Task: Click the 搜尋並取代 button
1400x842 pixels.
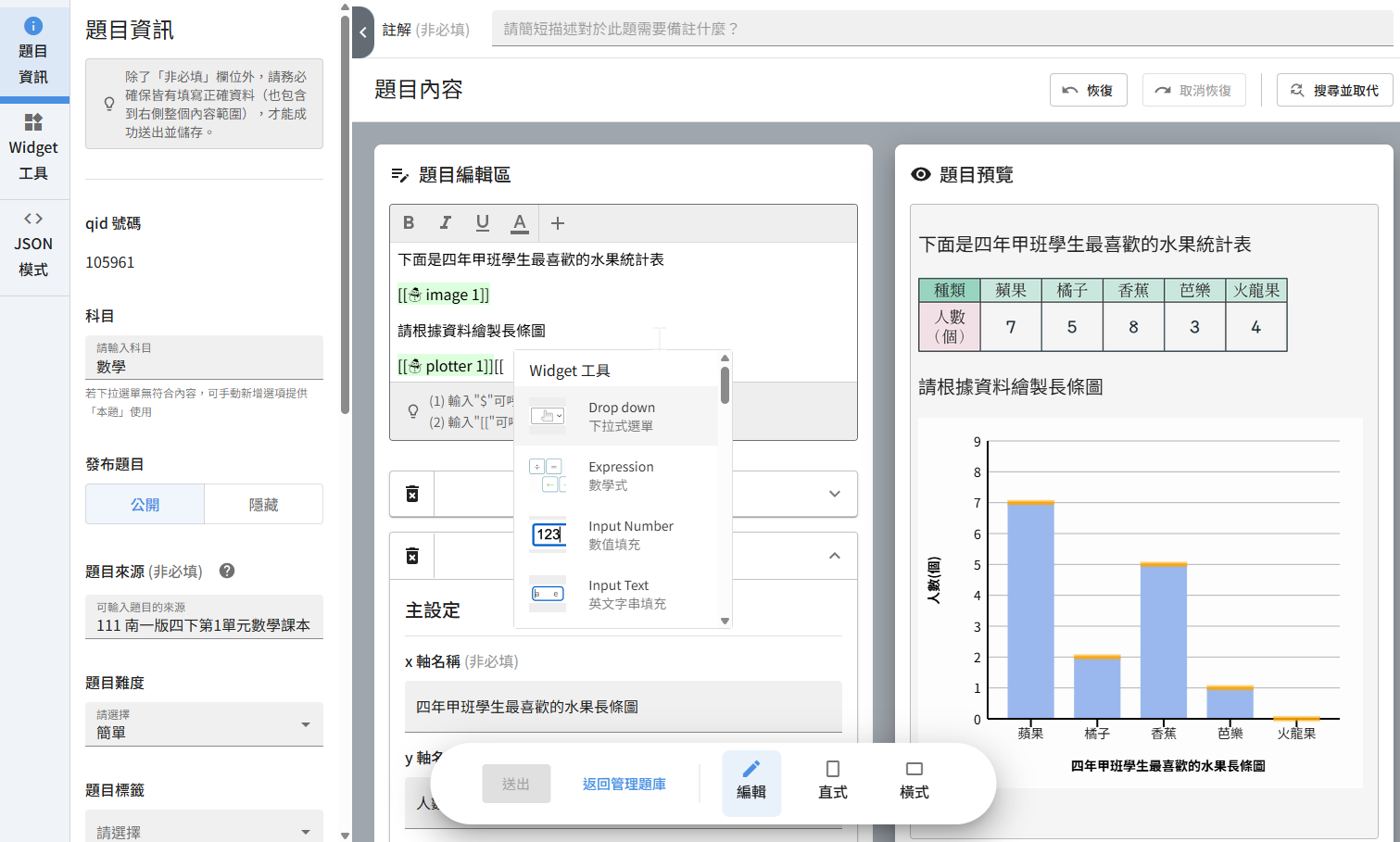Action: click(x=1334, y=90)
